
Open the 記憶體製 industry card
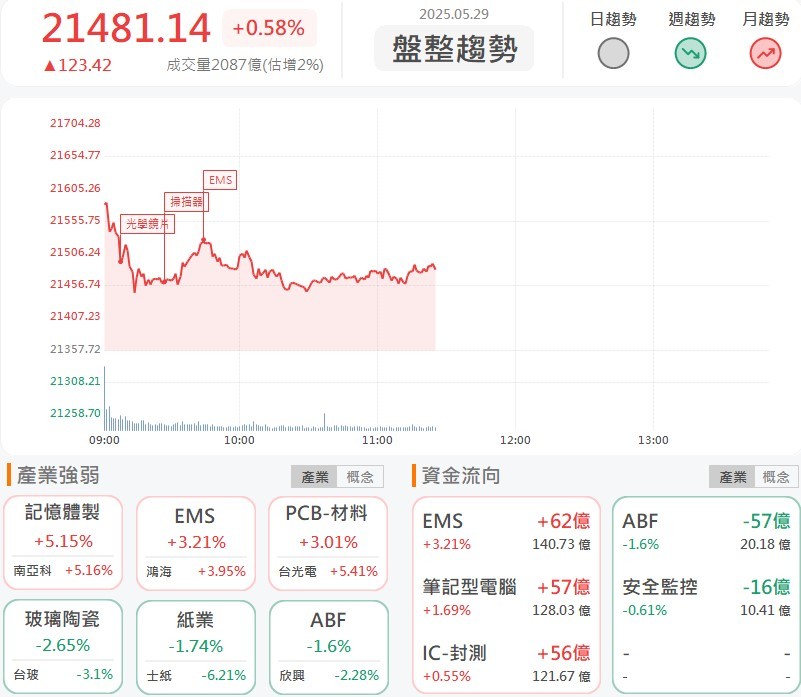coord(63,543)
